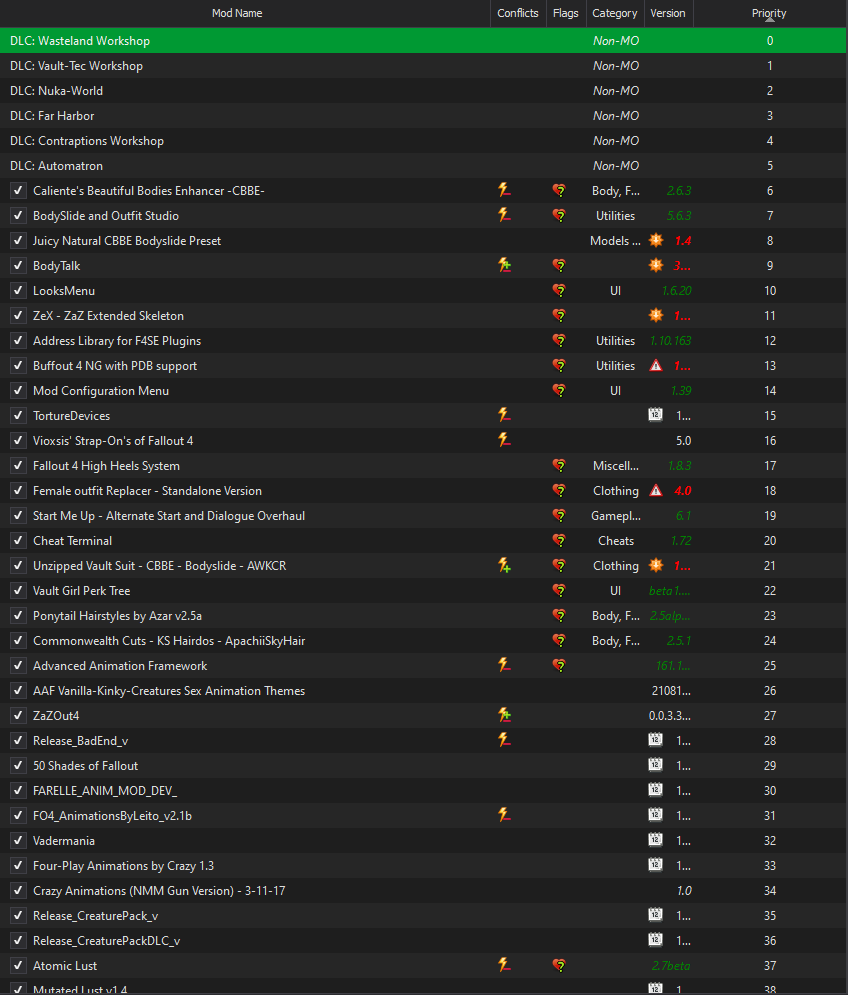Screen dimensions: 848x995
Task: Sort by the Version column header
Action: pyautogui.click(x=668, y=13)
